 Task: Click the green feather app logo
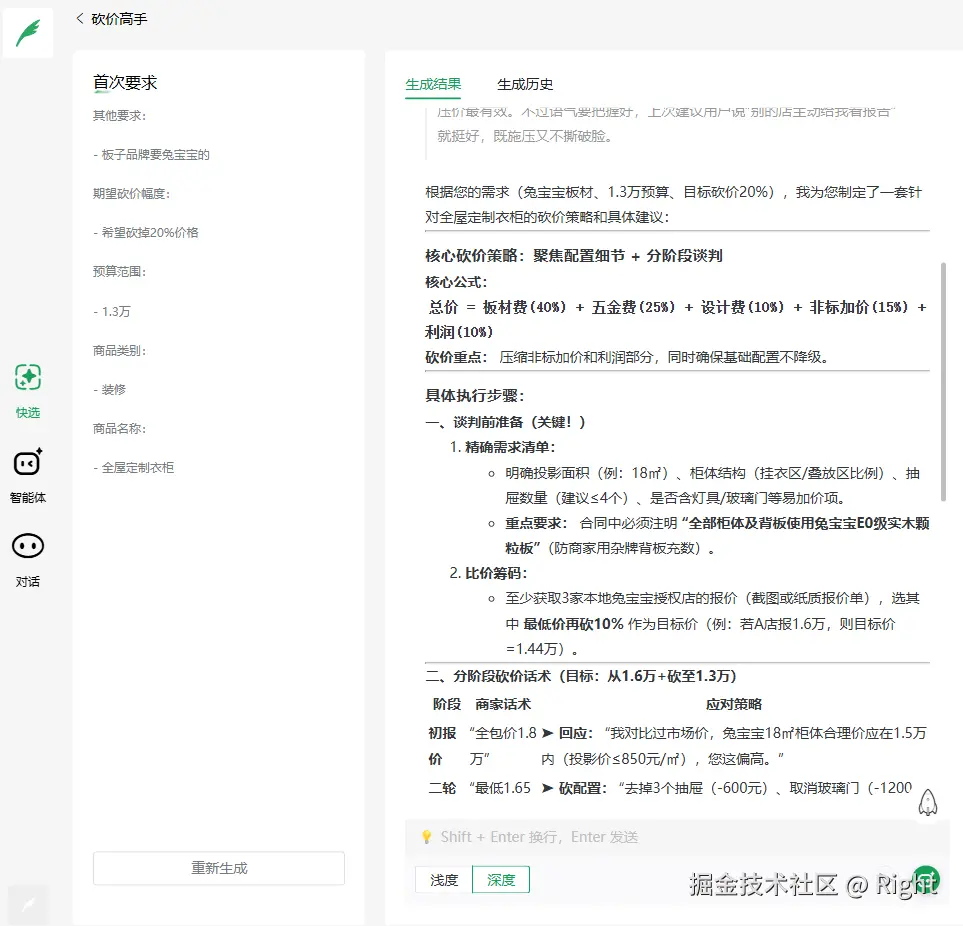pyautogui.click(x=27, y=31)
